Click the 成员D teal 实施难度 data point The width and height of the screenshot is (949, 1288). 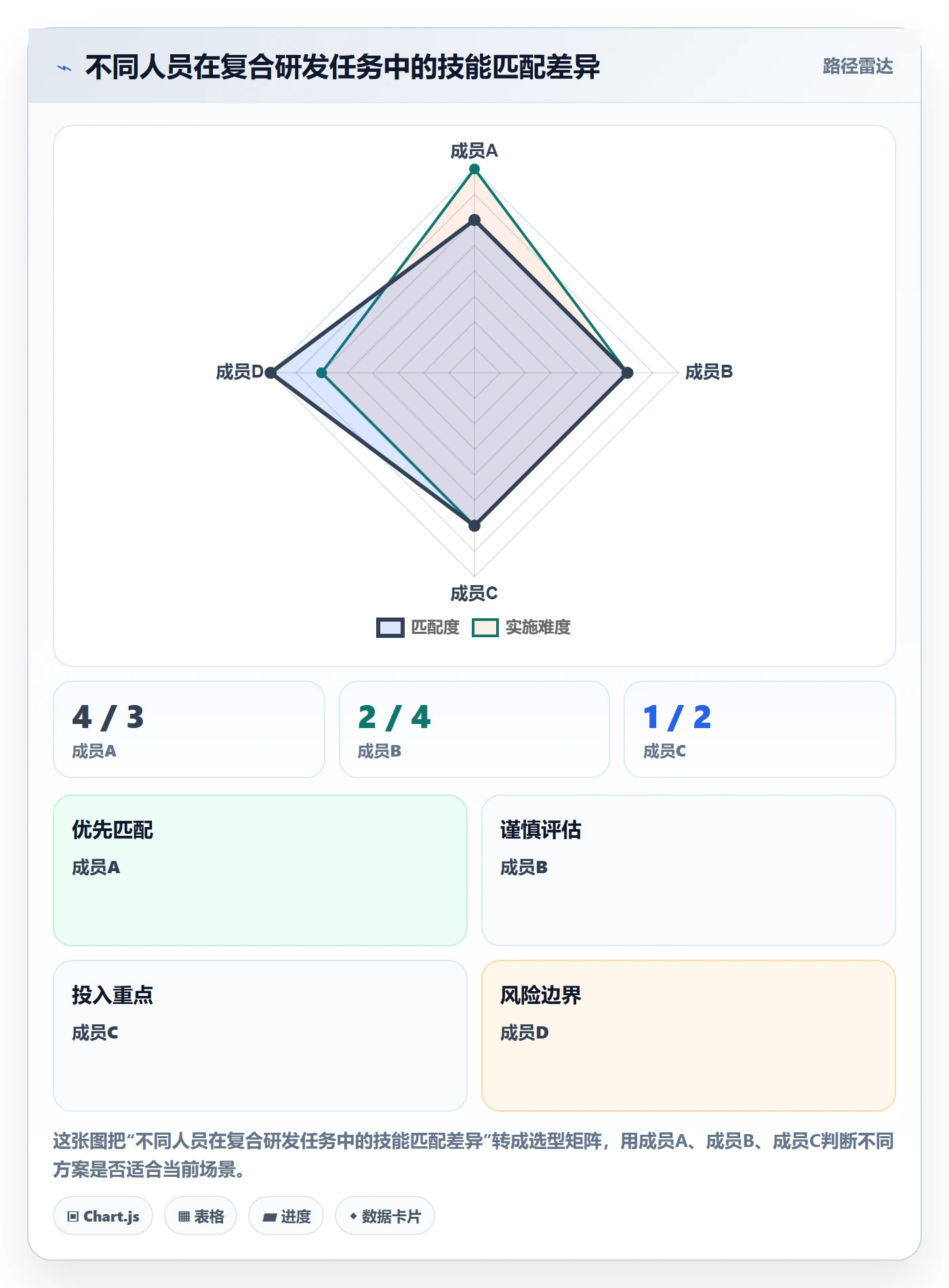point(322,373)
